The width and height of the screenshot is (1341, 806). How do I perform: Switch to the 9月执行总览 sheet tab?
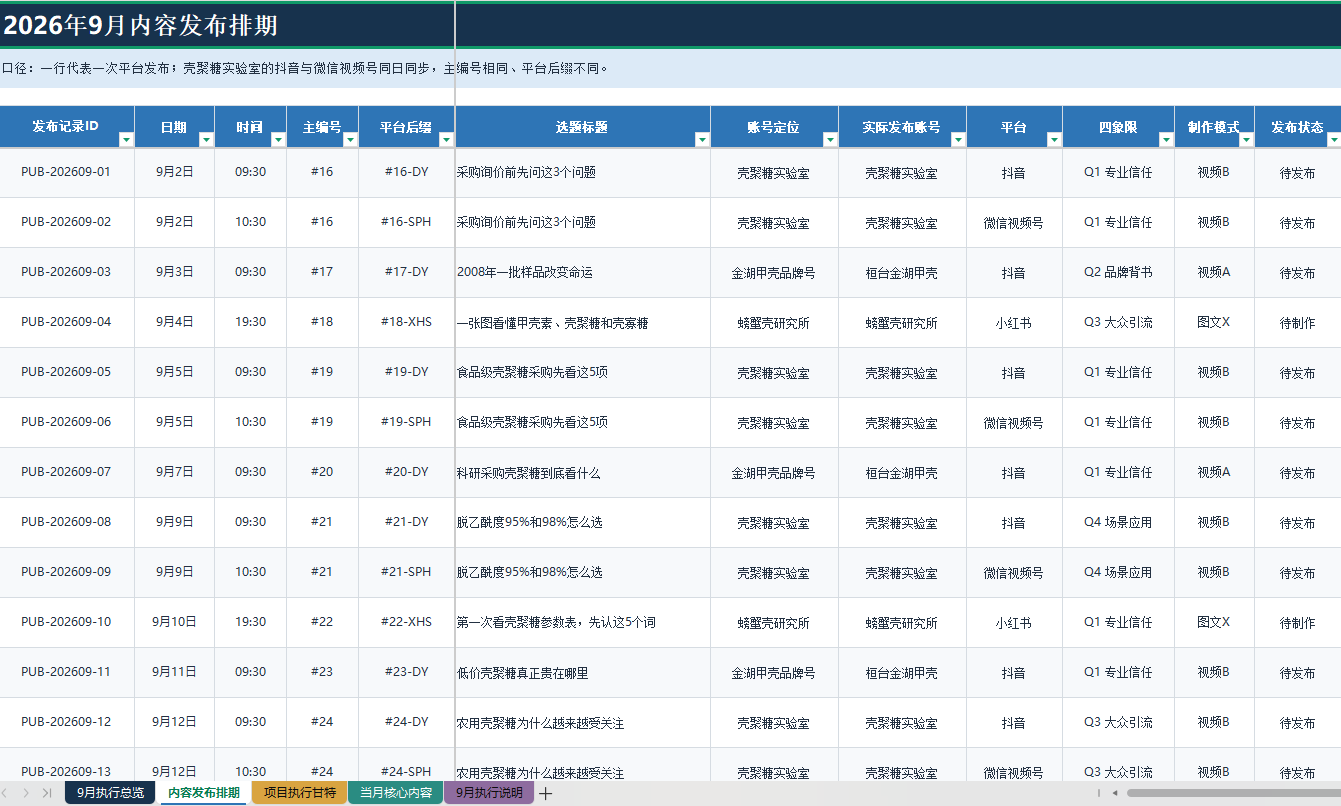[110, 793]
